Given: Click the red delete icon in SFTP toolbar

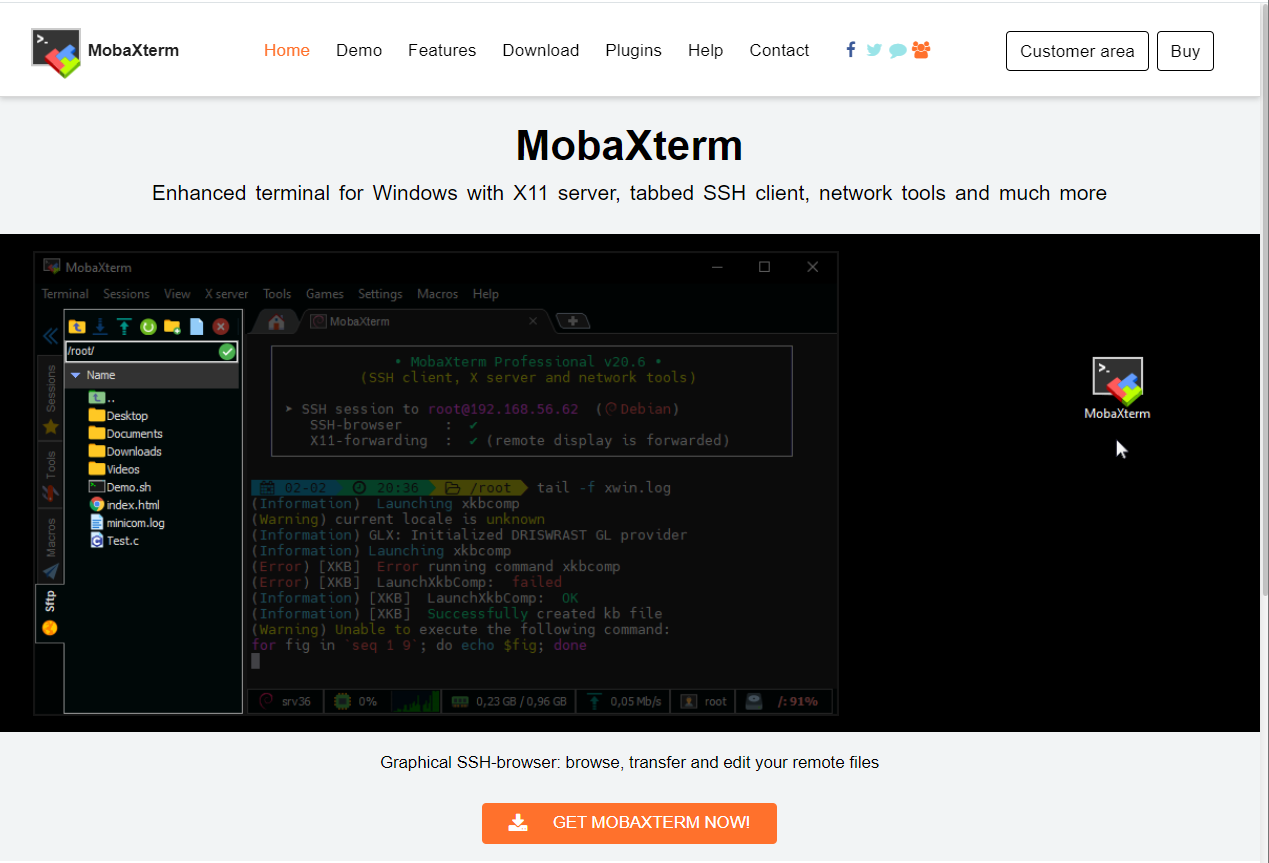Looking at the screenshot, I should (x=221, y=326).
